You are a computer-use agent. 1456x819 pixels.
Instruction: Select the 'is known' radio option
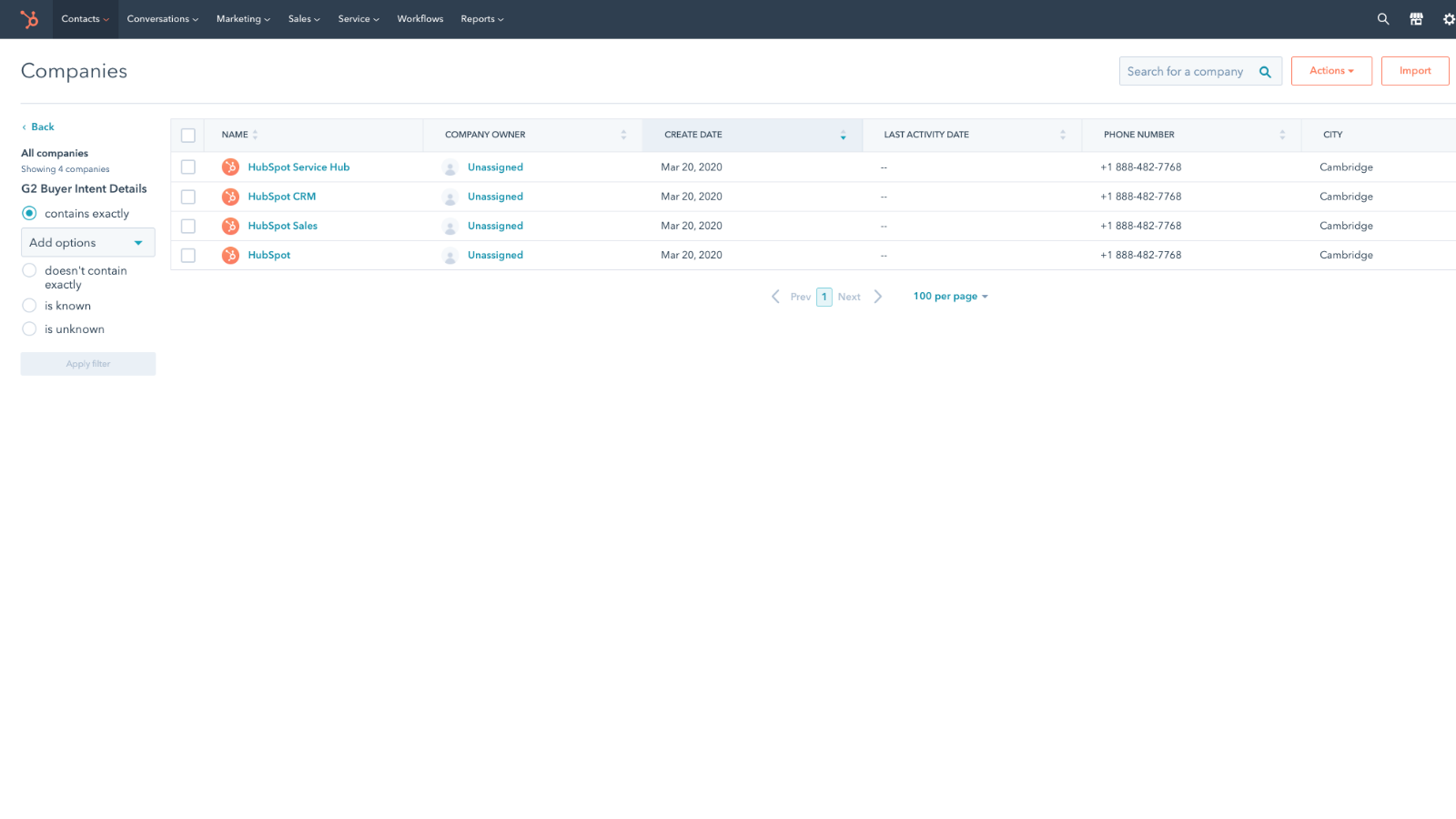coord(29,306)
